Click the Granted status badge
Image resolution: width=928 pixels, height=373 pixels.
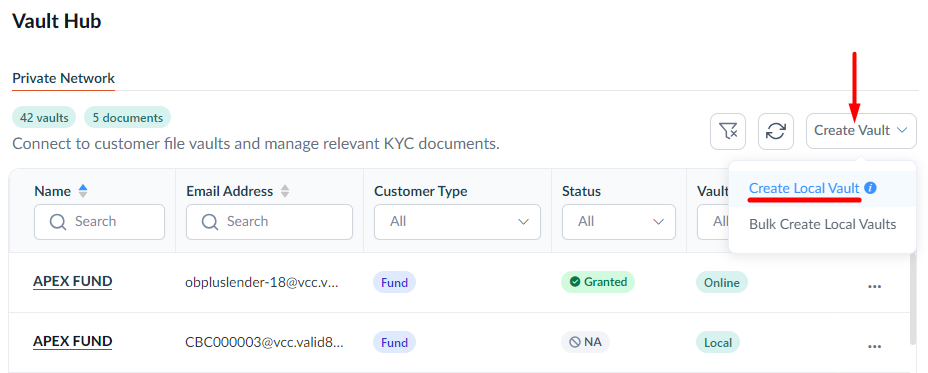(x=598, y=282)
